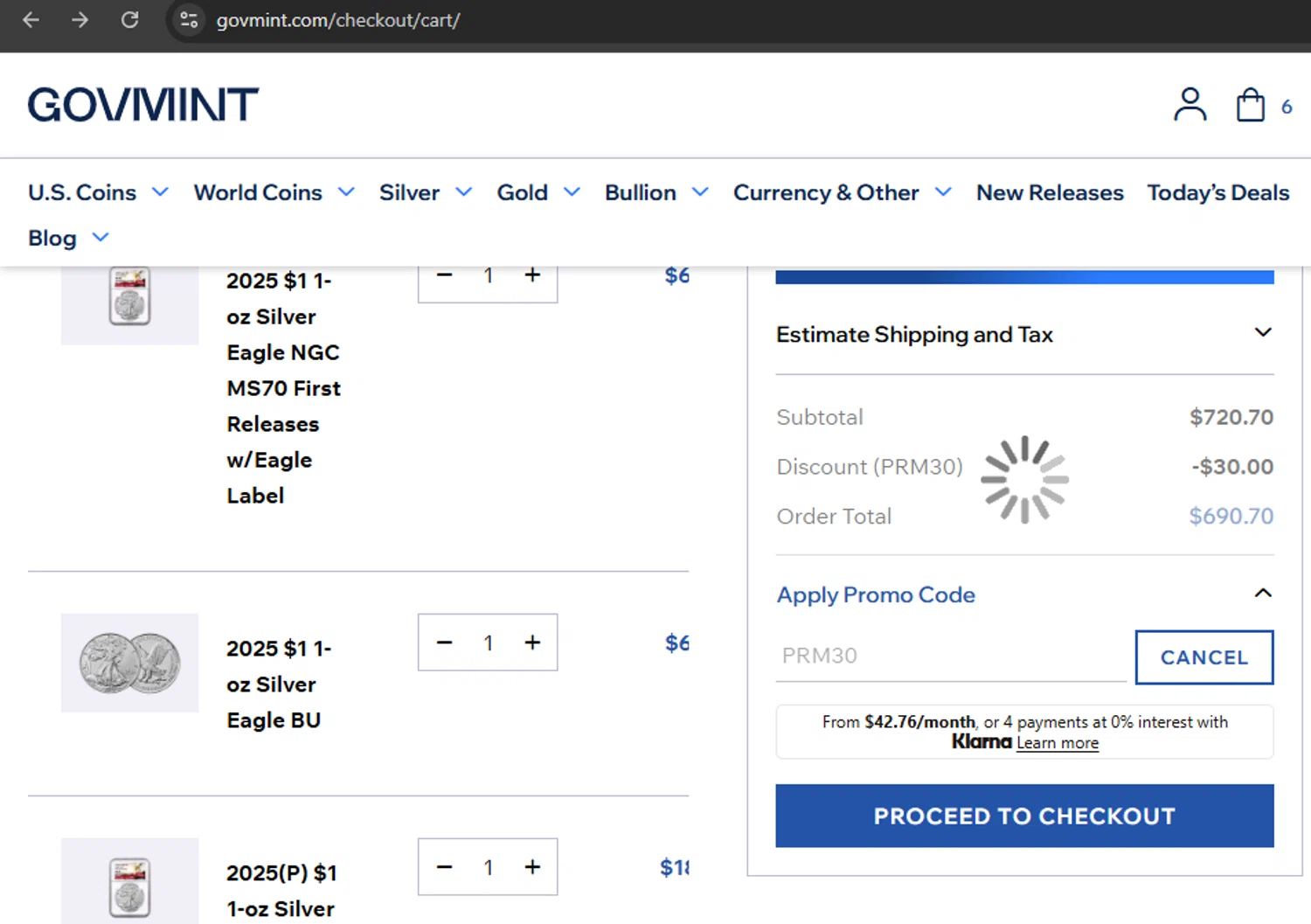Open Currency & Other menu

(x=826, y=192)
